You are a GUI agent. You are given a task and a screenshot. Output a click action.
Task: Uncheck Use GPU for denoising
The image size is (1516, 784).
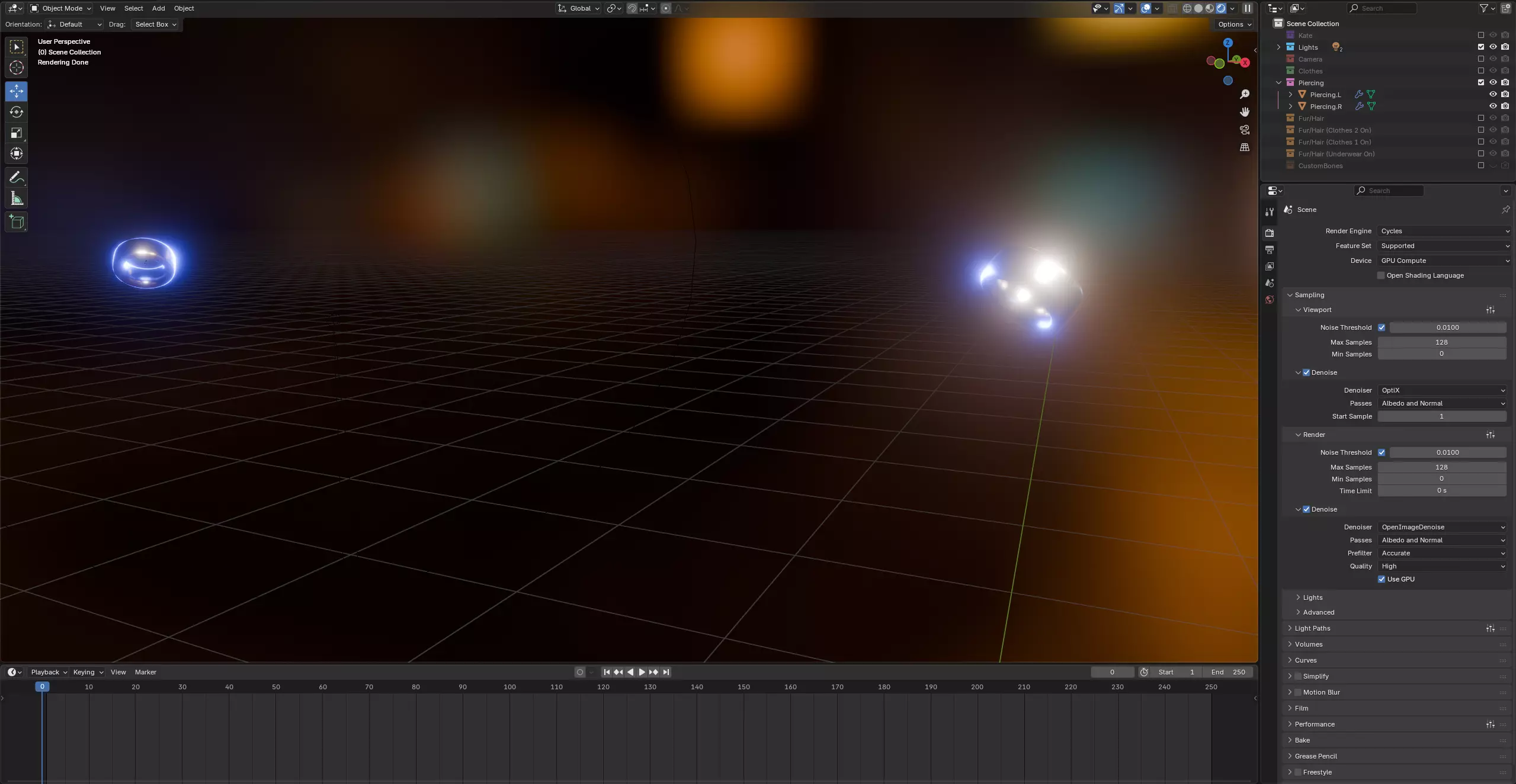pos(1382,579)
